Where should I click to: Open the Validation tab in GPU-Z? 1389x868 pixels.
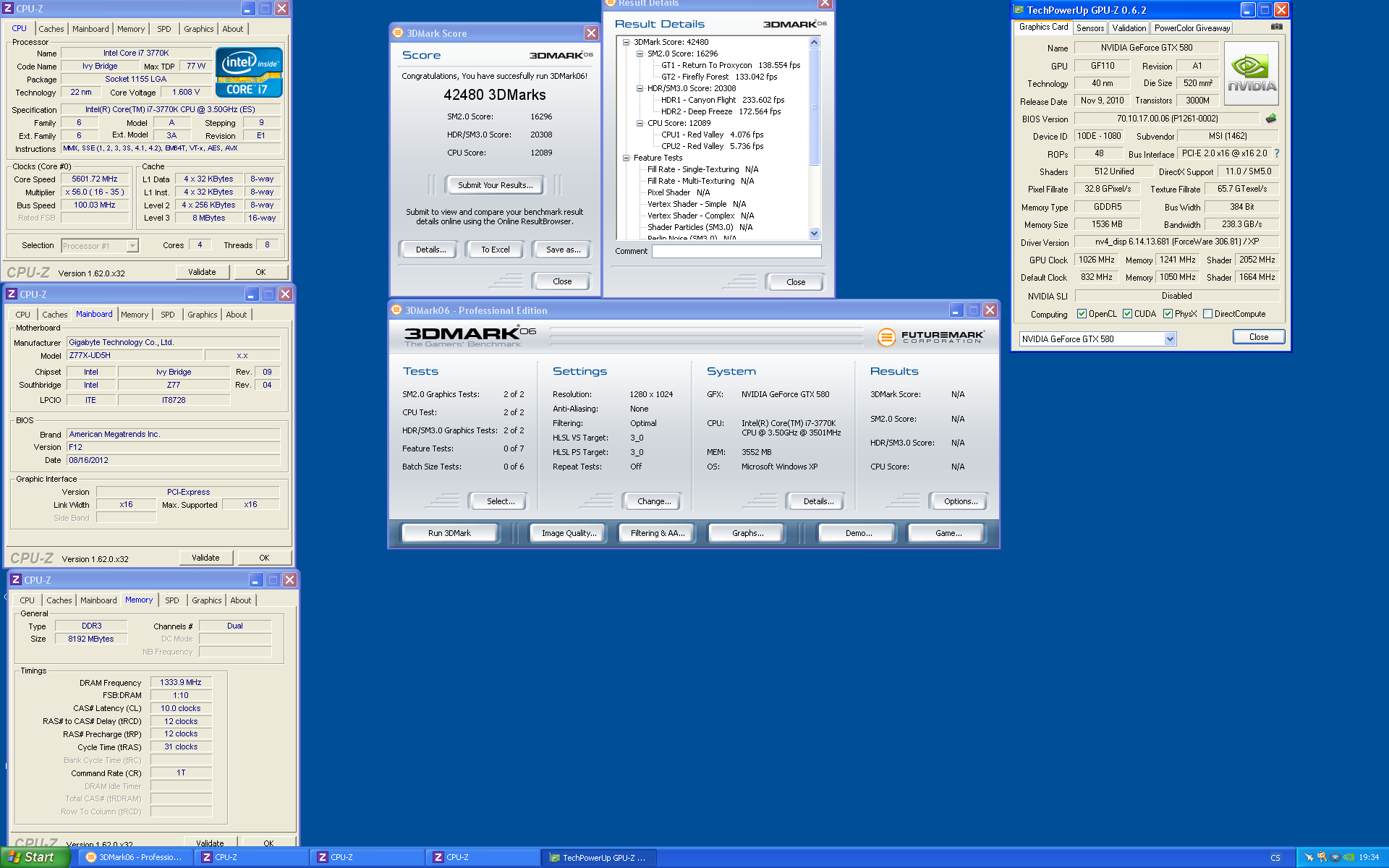1129,27
